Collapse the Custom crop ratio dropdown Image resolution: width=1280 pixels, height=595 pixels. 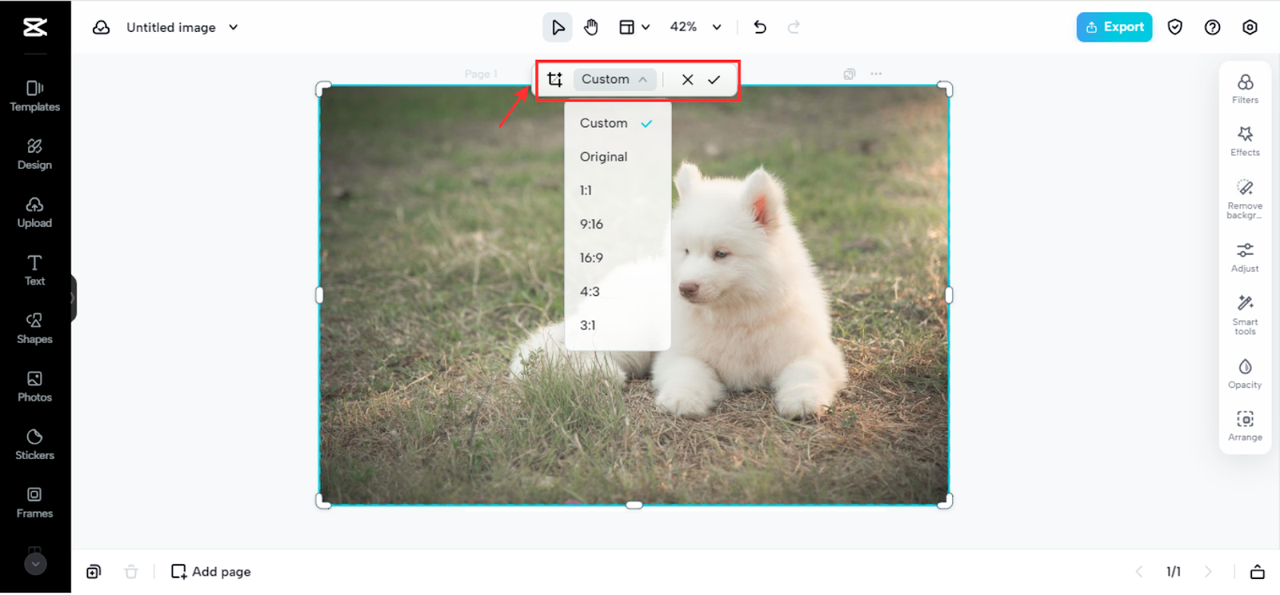(615, 79)
